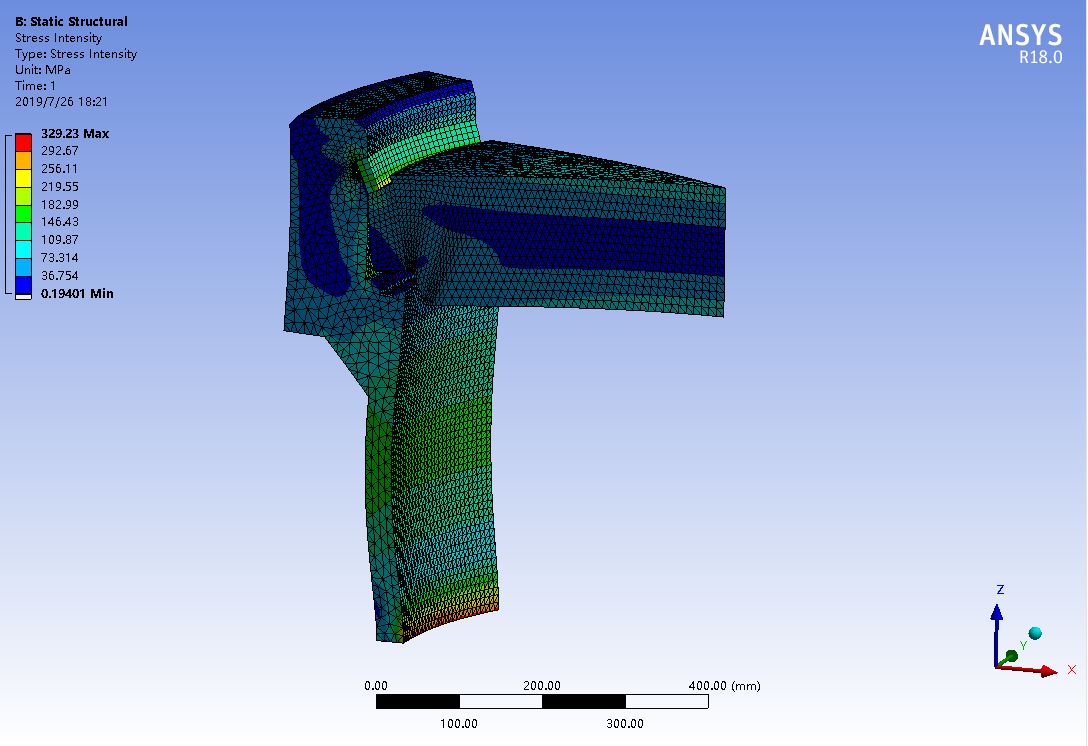This screenshot has height=746, width=1088.
Task: Click the green Y axis ball on triad
Action: point(1012,656)
